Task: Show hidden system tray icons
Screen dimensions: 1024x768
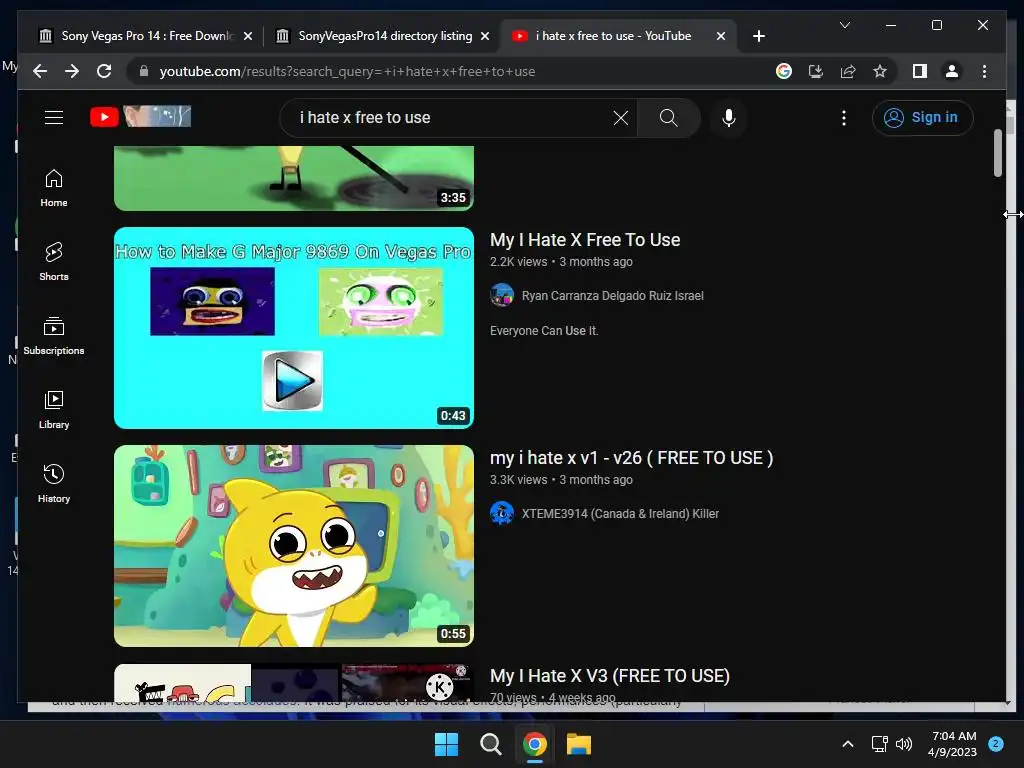Action: tap(848, 744)
